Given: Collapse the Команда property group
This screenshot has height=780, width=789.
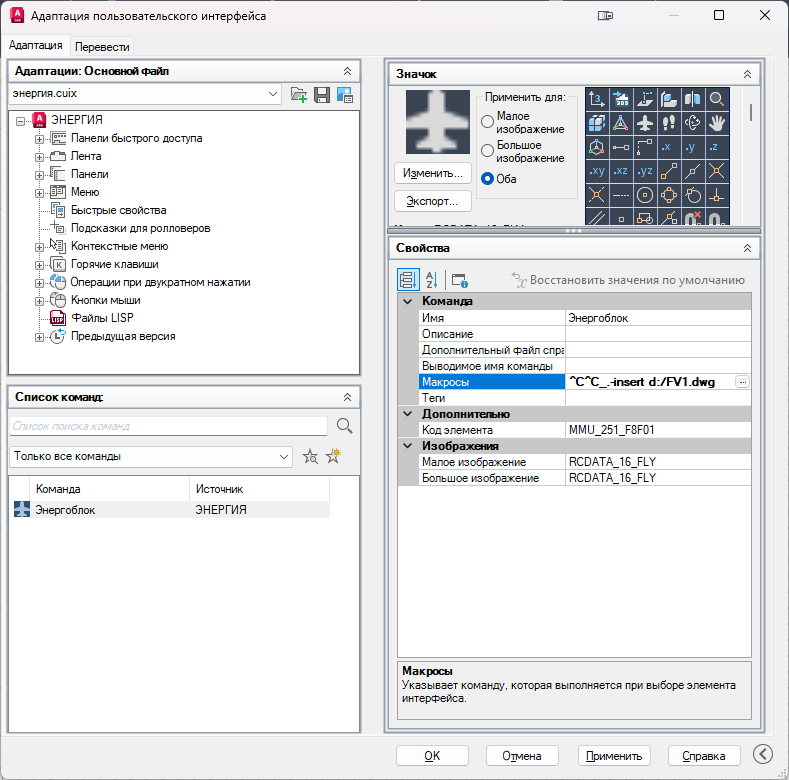Looking at the screenshot, I should 408,301.
